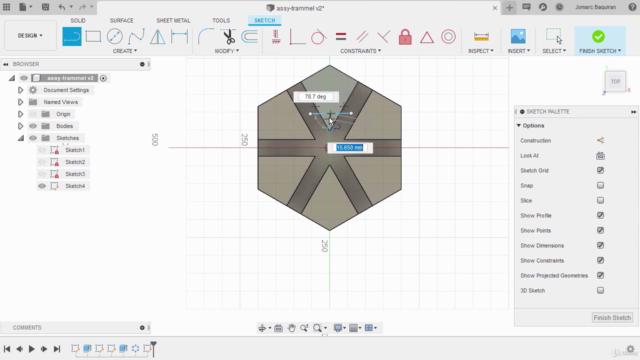This screenshot has height=360, width=640.
Task: Select the Circle sketch tool
Action: pos(115,37)
